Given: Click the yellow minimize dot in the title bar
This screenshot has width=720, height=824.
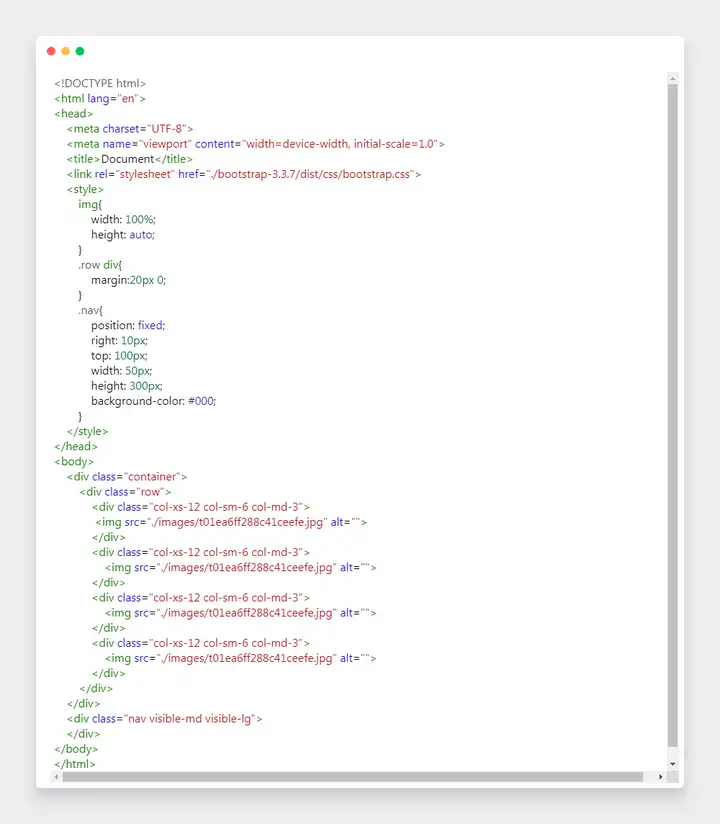Looking at the screenshot, I should coord(66,51).
